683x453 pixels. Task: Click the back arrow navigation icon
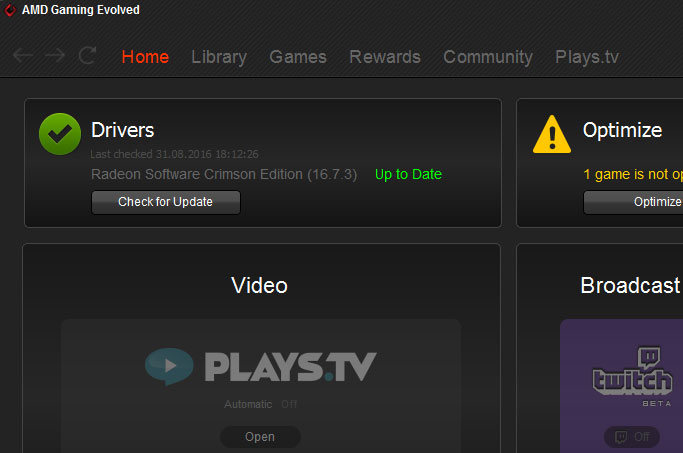point(23,55)
